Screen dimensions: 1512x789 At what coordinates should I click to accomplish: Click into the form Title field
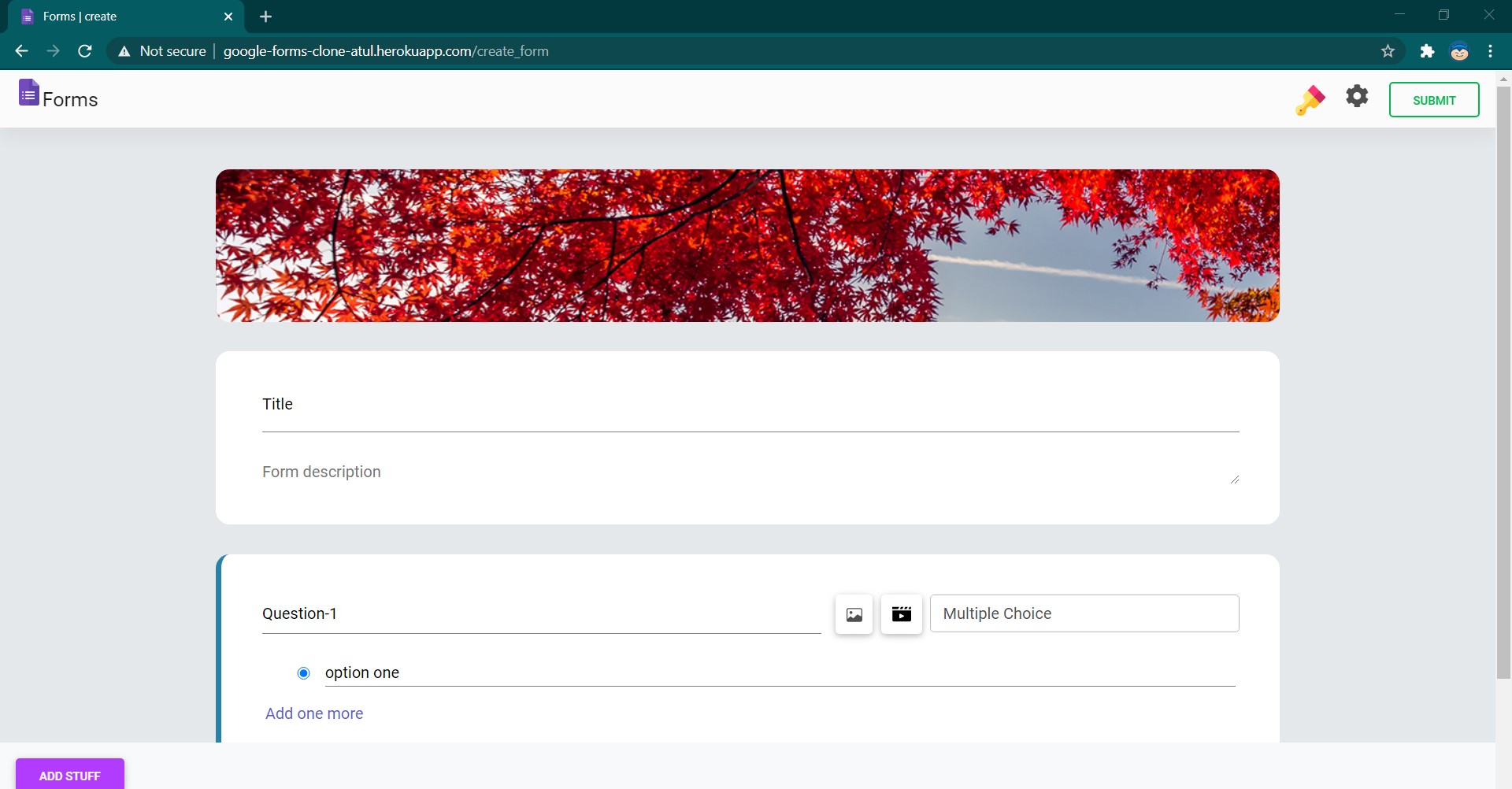pos(750,405)
